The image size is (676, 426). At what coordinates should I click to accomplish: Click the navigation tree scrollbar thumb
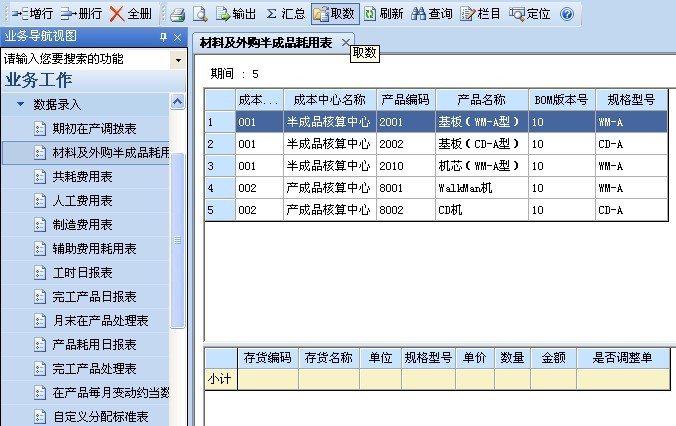click(178, 241)
